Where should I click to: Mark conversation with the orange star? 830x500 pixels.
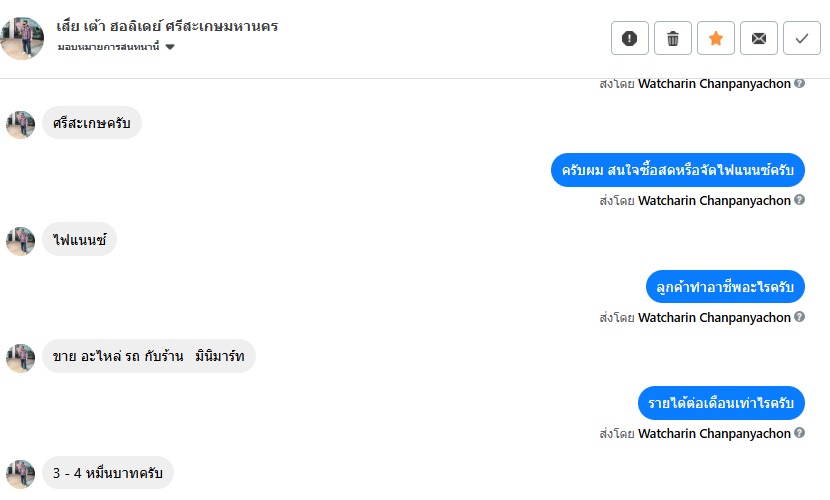pyautogui.click(x=716, y=38)
